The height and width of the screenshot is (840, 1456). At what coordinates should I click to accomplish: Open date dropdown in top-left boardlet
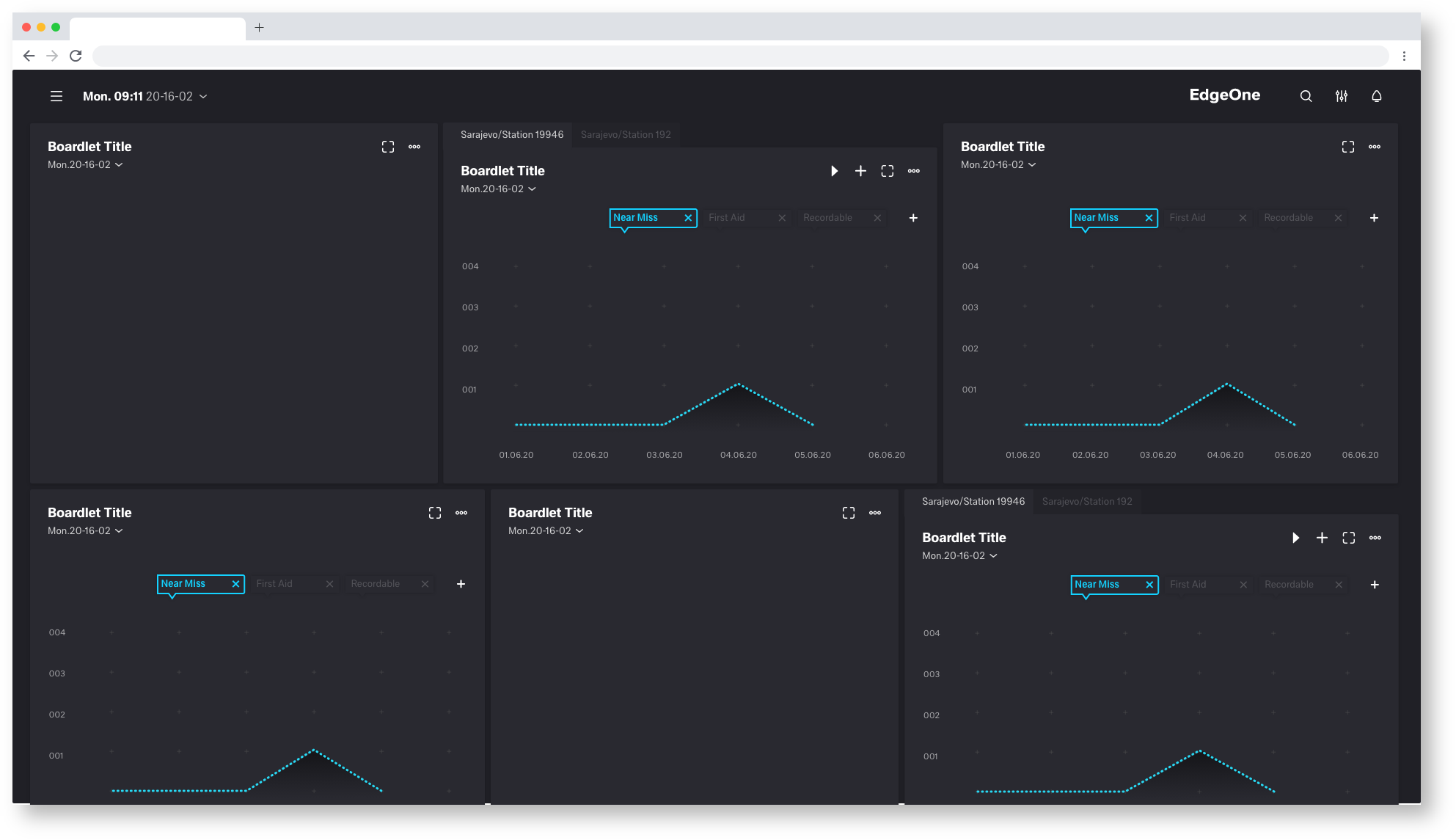tap(85, 165)
